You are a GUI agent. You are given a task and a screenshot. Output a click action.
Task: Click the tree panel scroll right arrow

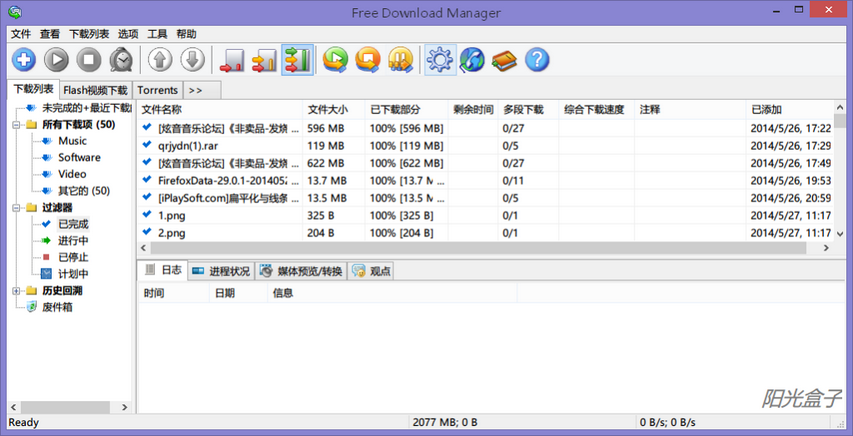click(124, 407)
